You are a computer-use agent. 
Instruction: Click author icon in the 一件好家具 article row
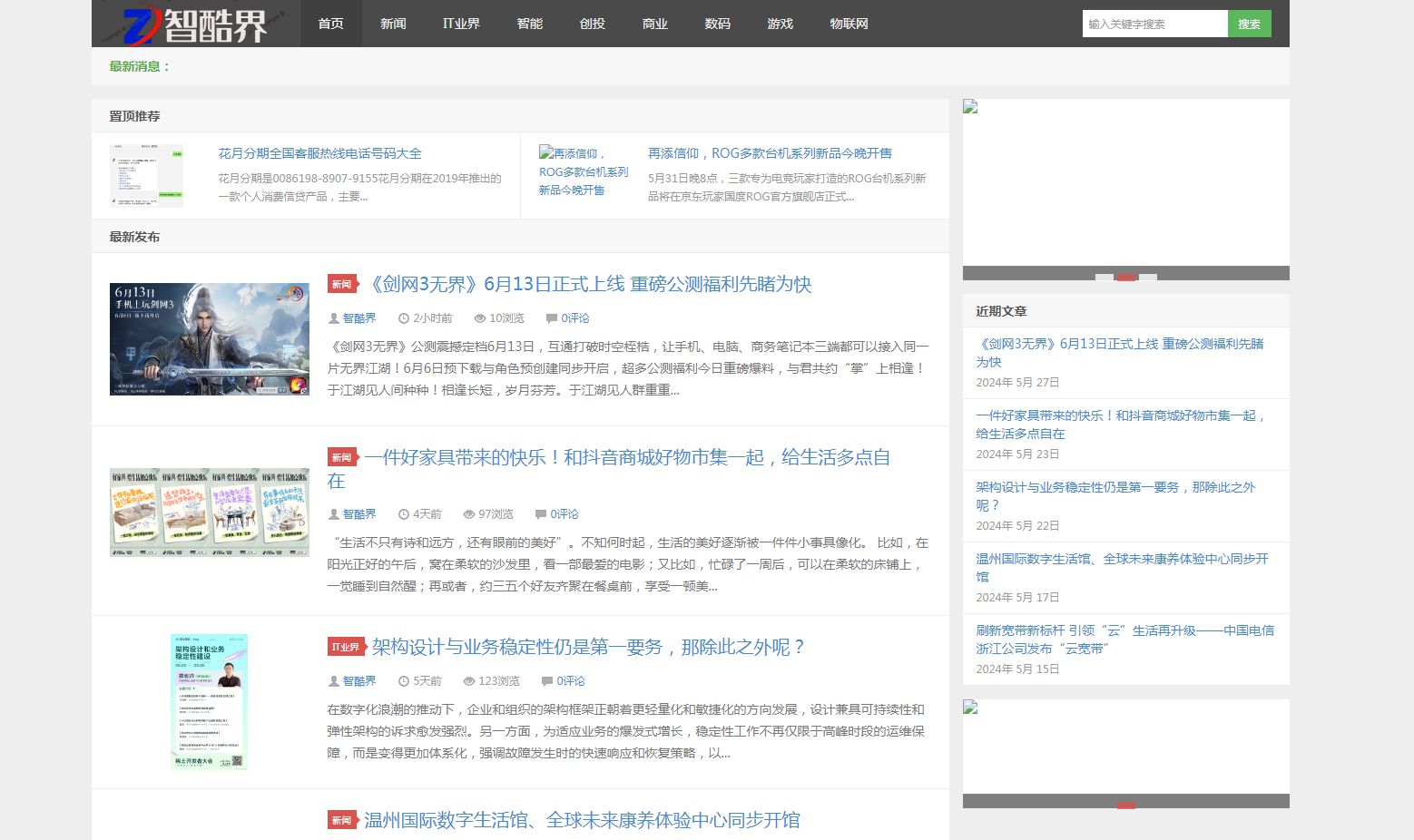(333, 514)
